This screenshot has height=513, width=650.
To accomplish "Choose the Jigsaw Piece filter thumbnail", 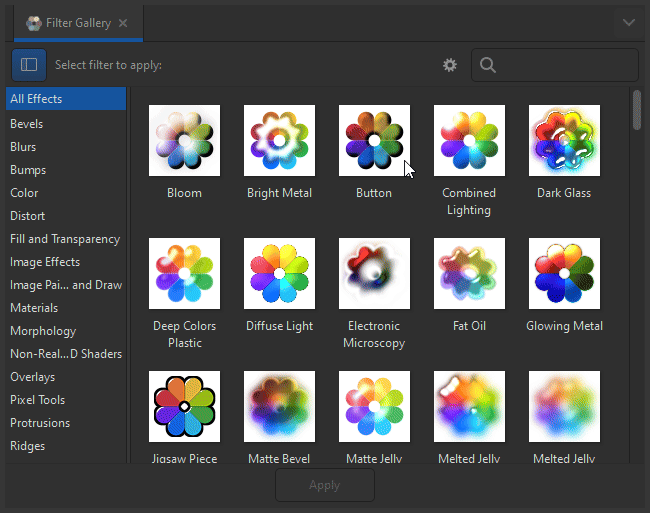I will coord(184,407).
